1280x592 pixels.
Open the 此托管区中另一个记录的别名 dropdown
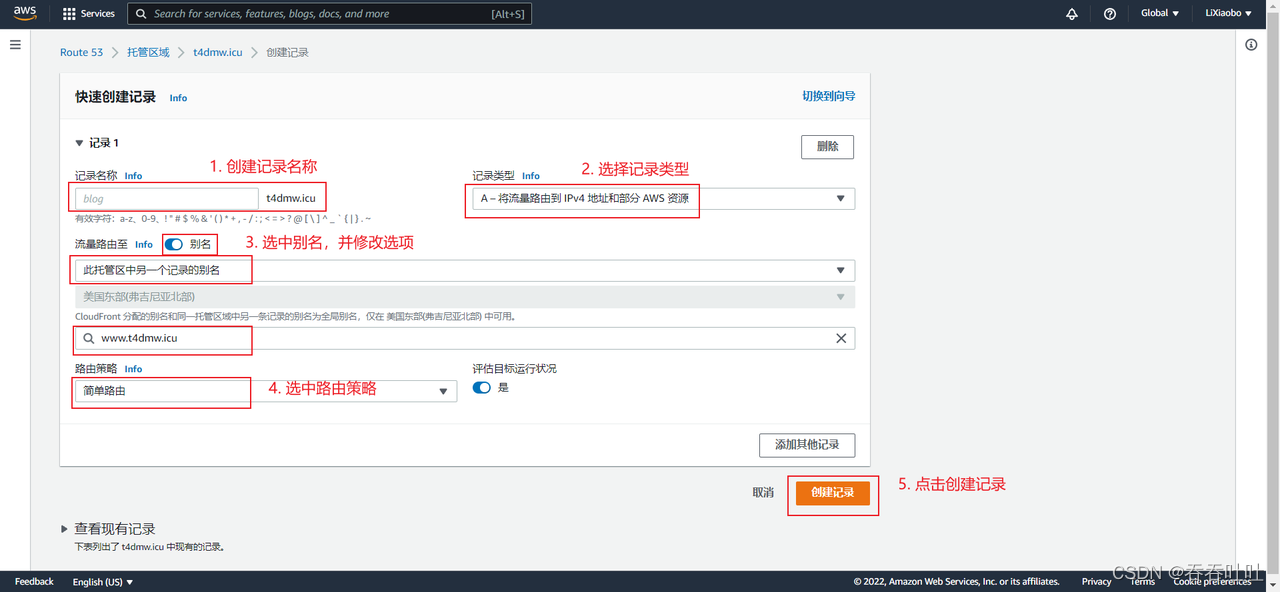(x=465, y=270)
